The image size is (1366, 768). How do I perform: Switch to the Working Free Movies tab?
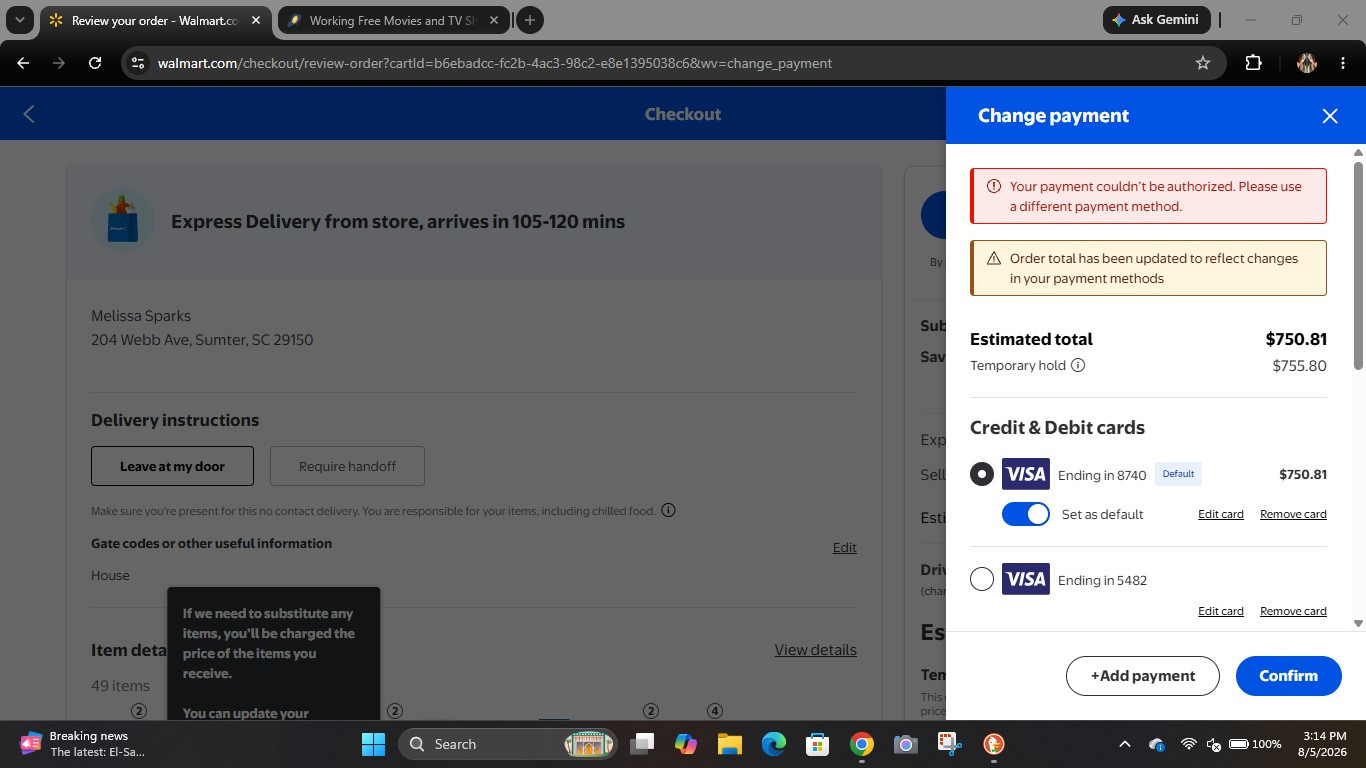click(x=395, y=20)
